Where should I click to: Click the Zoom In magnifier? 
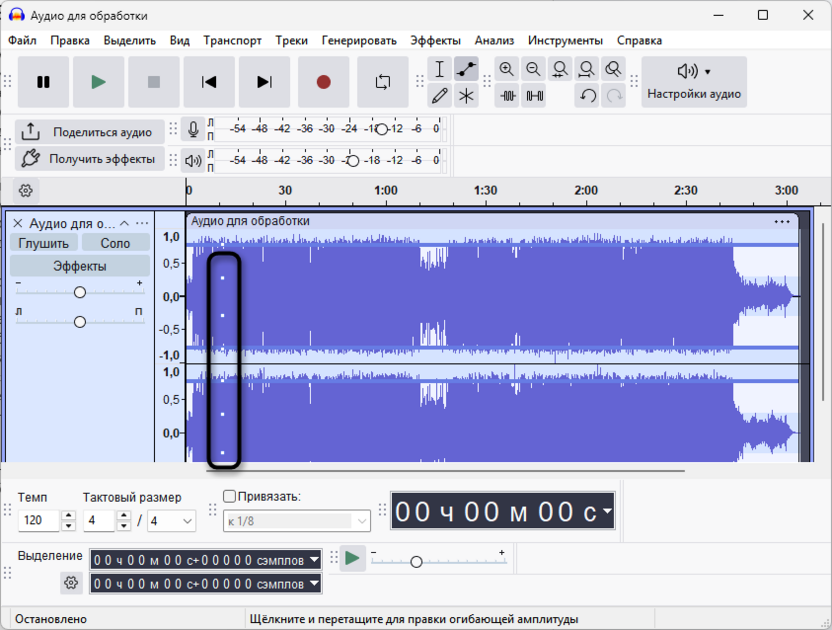click(507, 69)
